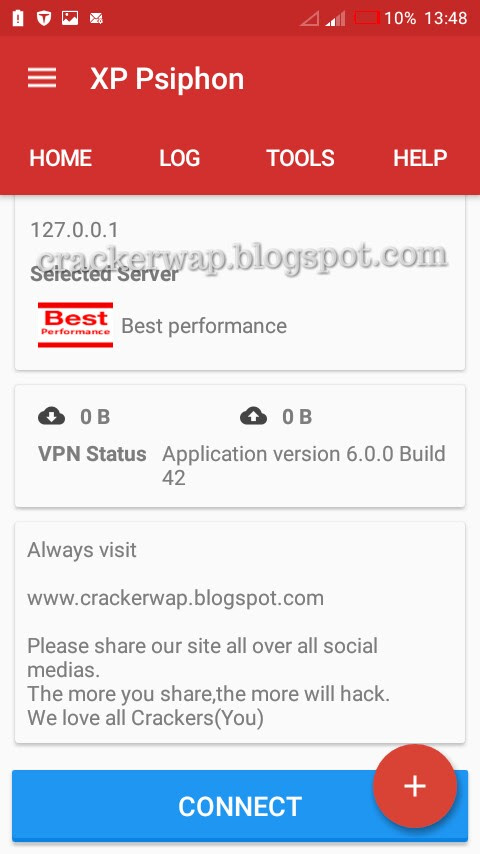Tap the shield notification icon in status bar
Screen dimensions: 480x854
coord(44,18)
